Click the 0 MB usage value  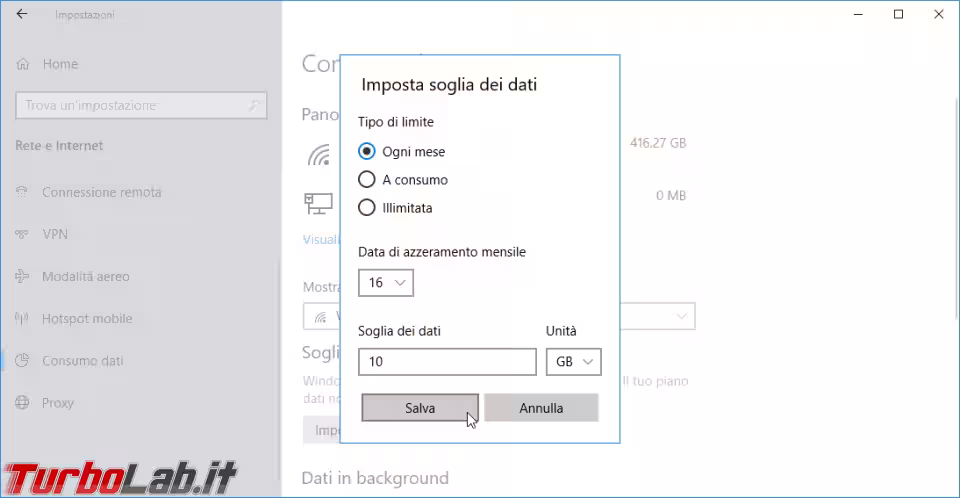tap(671, 195)
